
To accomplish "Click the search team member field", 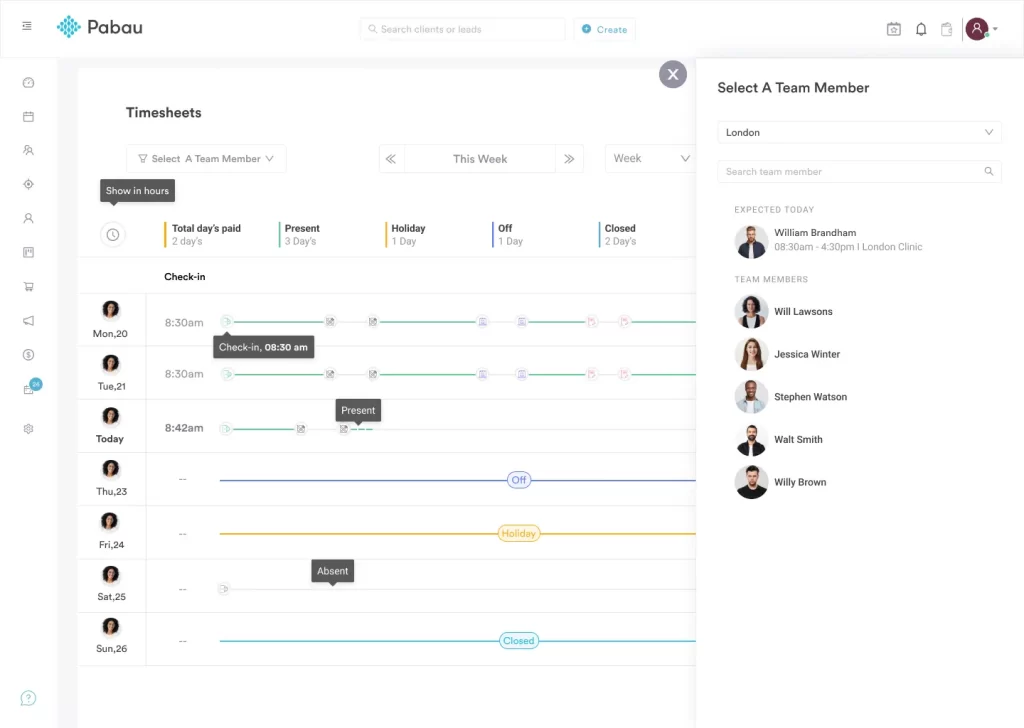I will tap(859, 171).
